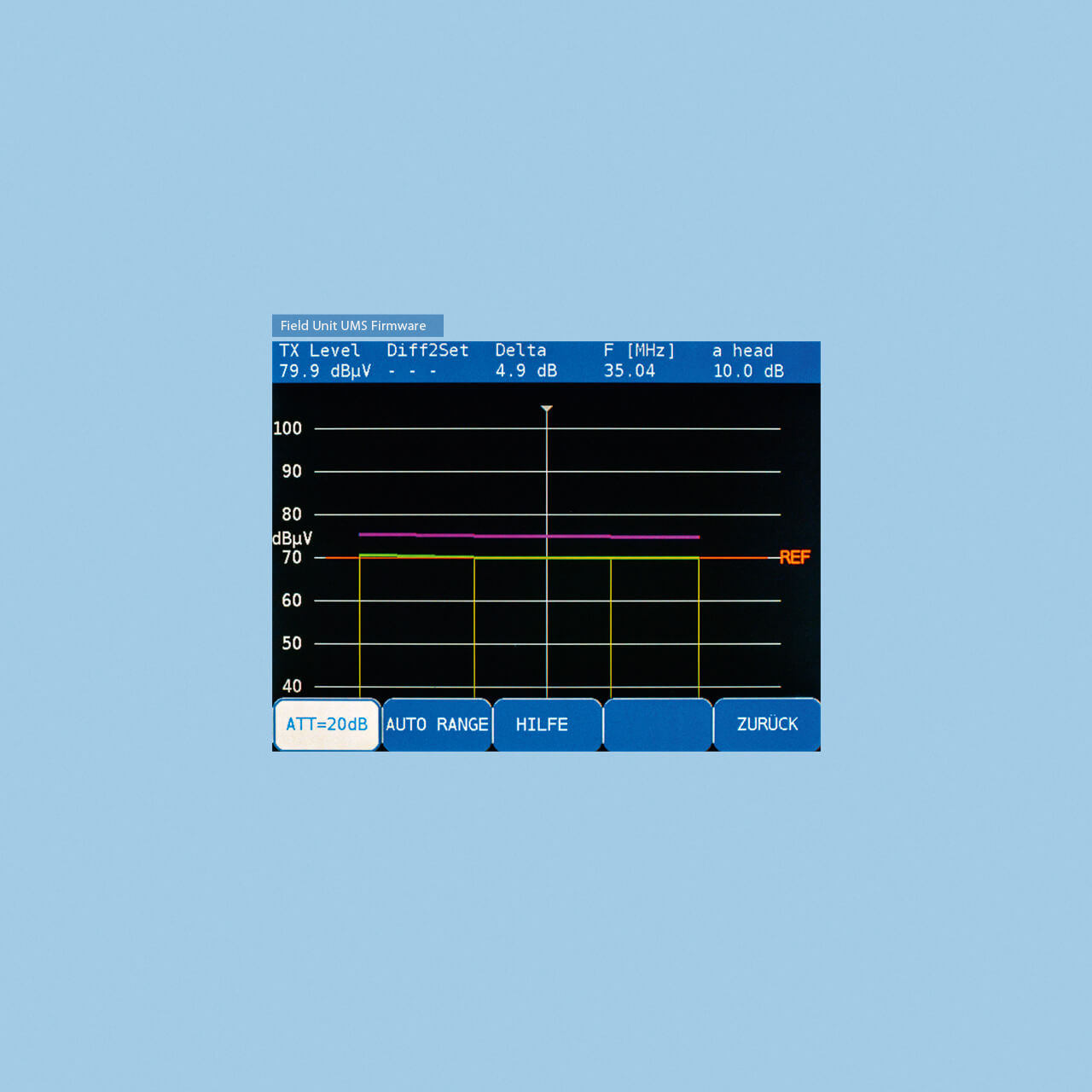This screenshot has width=1092, height=1092.
Task: Click the Field Unit UMS Firmware title
Action: coord(353,326)
